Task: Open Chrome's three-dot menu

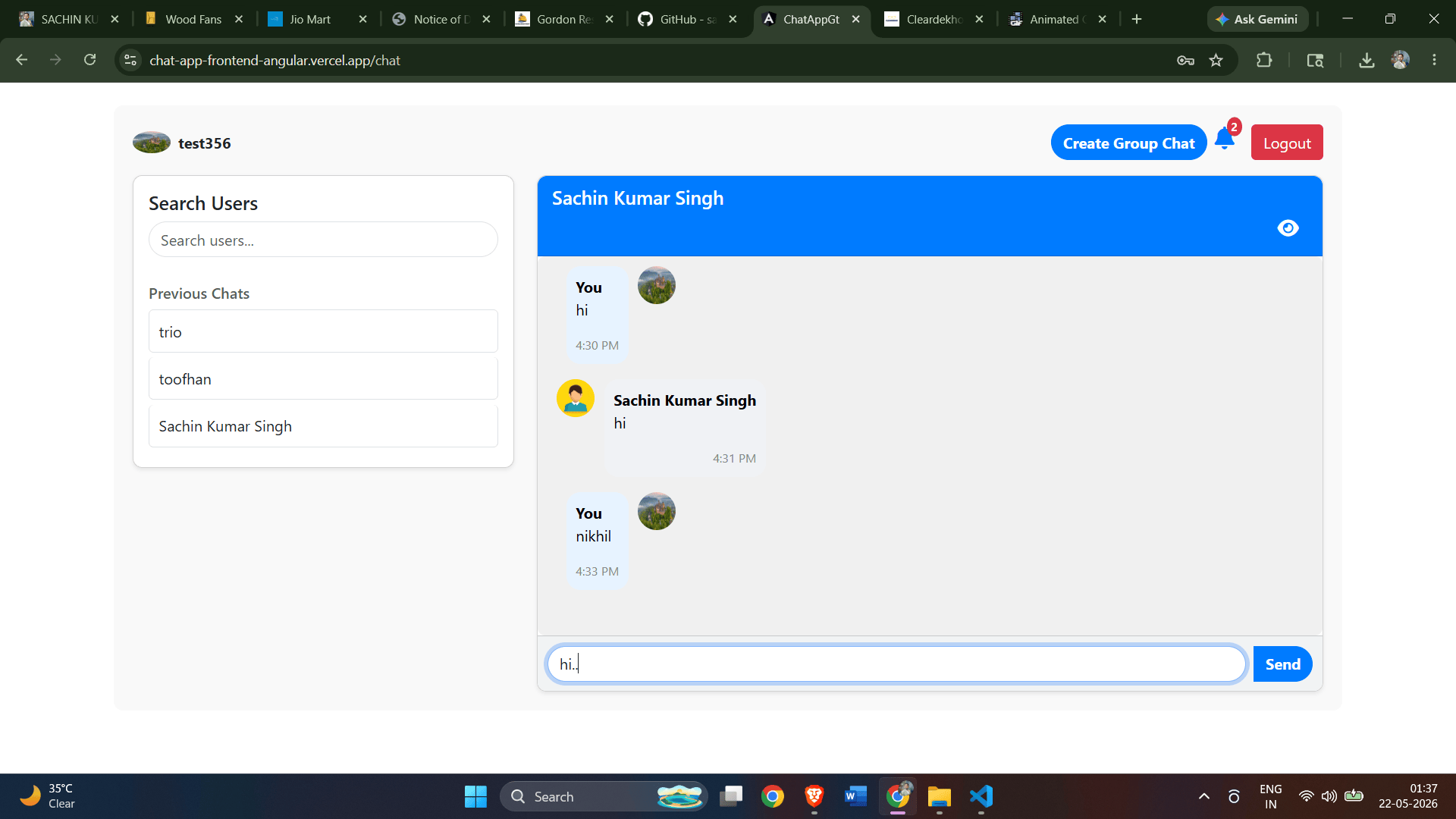Action: (x=1434, y=60)
